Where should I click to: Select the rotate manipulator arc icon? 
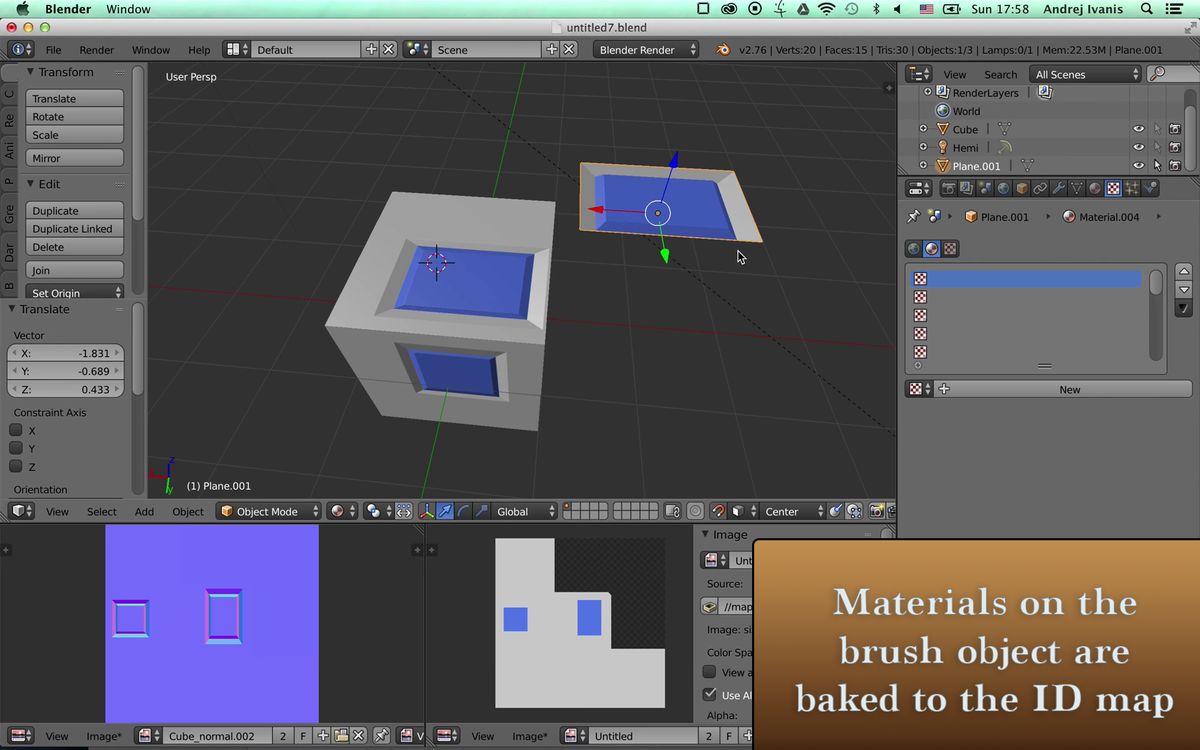click(x=463, y=511)
